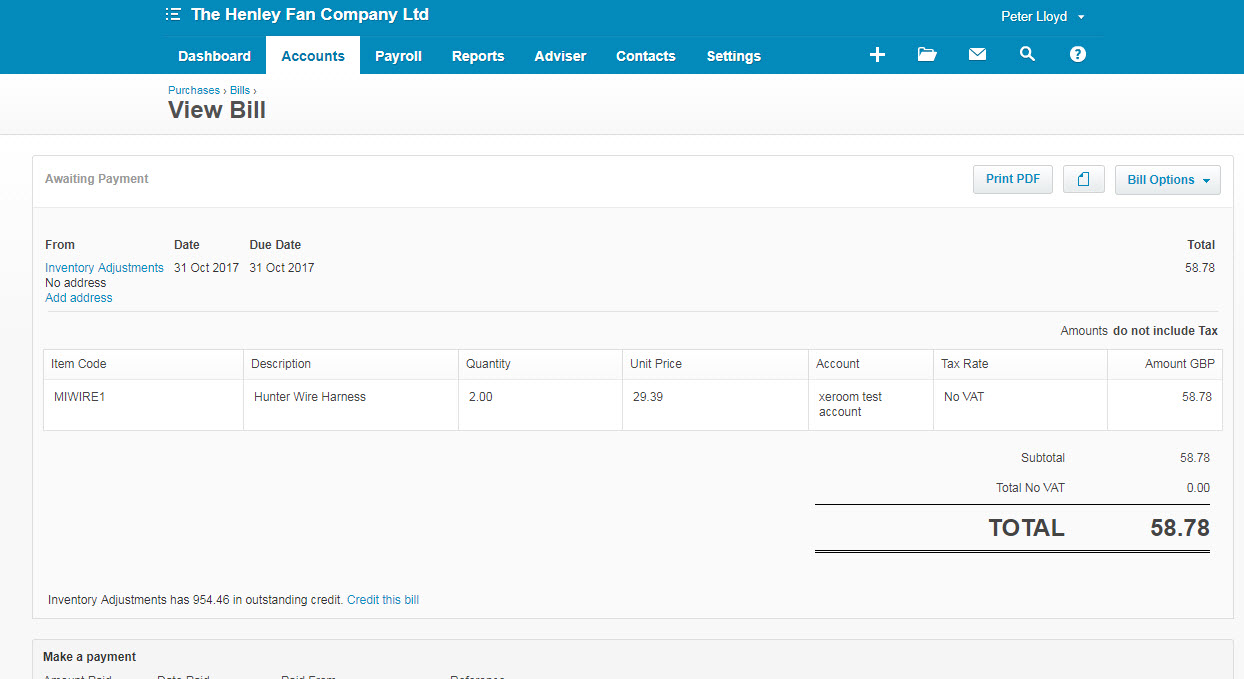Go to the Dashboard tab
The height and width of the screenshot is (679, 1244).
[x=214, y=56]
